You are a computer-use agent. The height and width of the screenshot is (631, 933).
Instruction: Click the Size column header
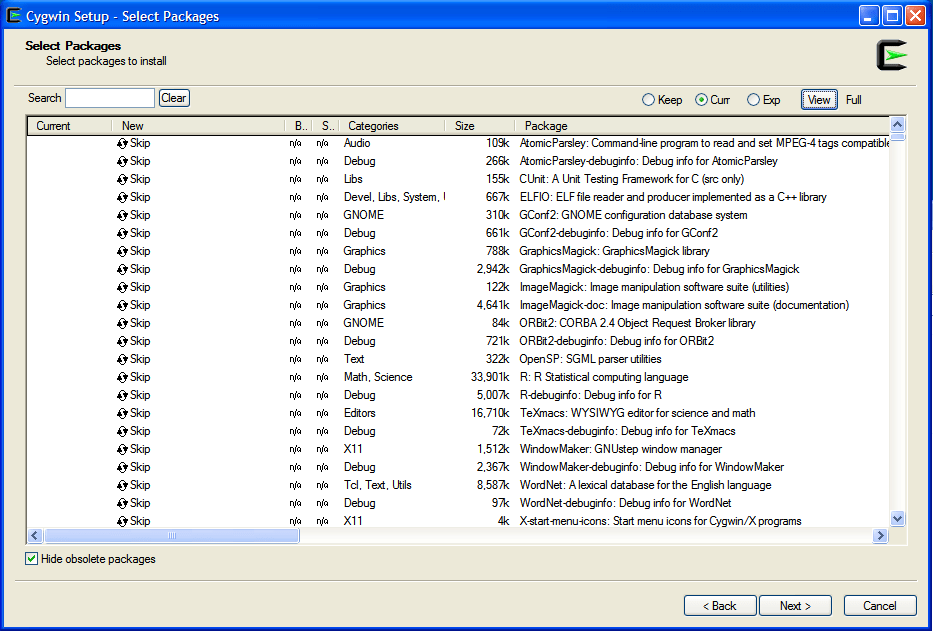(x=480, y=126)
